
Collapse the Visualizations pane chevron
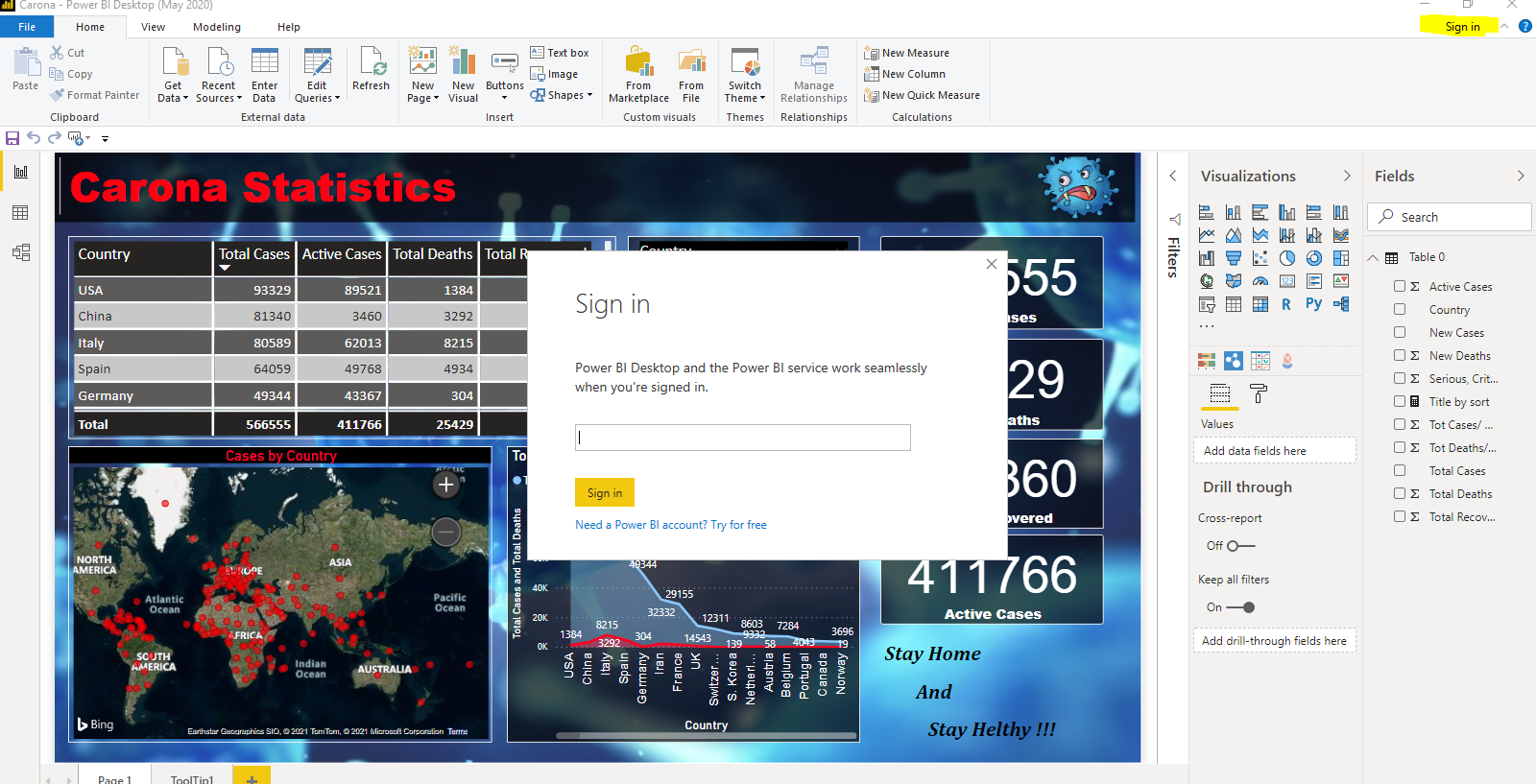point(1347,176)
